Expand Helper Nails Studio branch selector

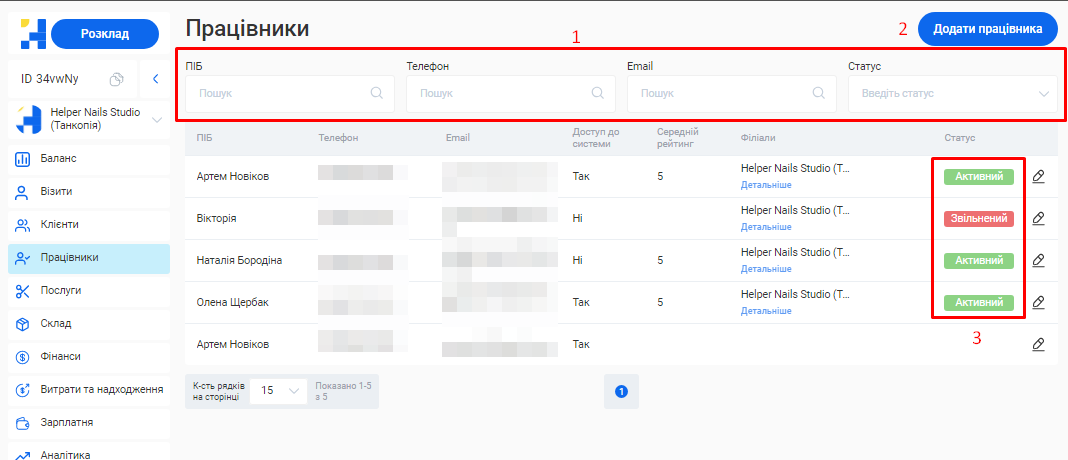coord(156,120)
